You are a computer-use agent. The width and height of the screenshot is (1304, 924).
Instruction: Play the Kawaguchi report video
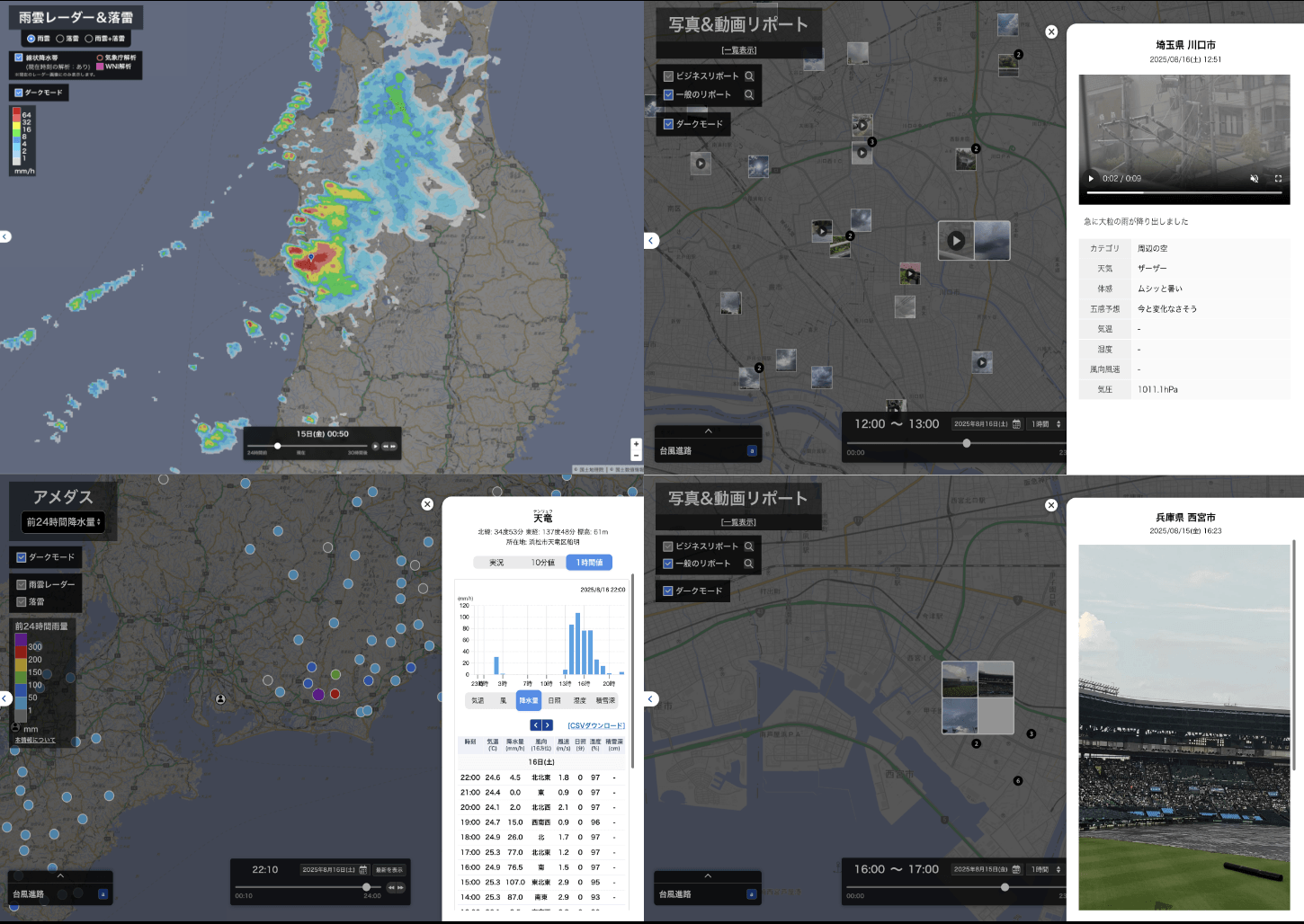[x=1092, y=179]
